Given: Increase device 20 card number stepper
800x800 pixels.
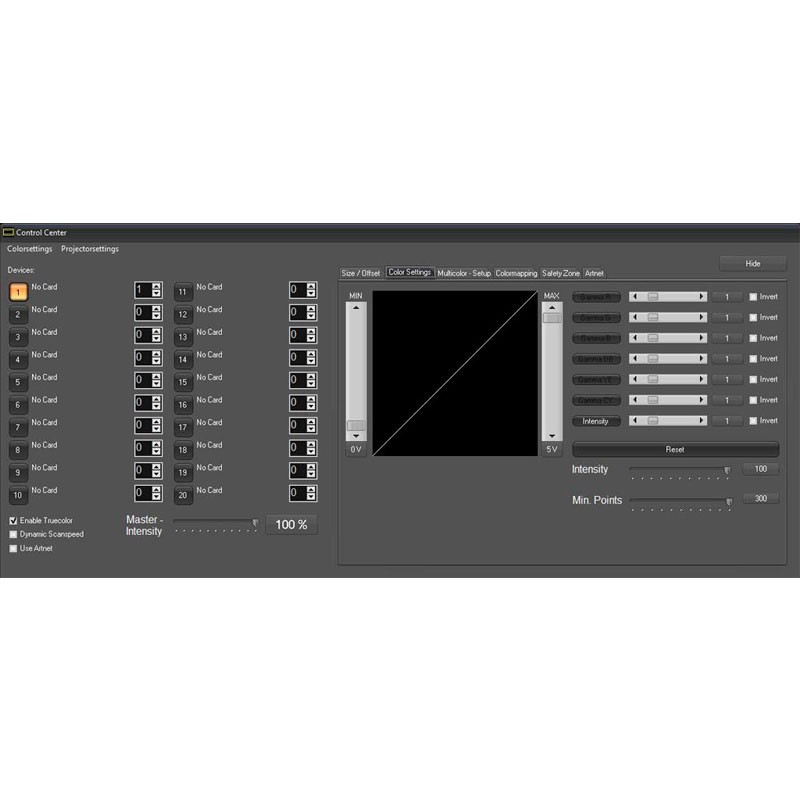Looking at the screenshot, I should coord(311,489).
